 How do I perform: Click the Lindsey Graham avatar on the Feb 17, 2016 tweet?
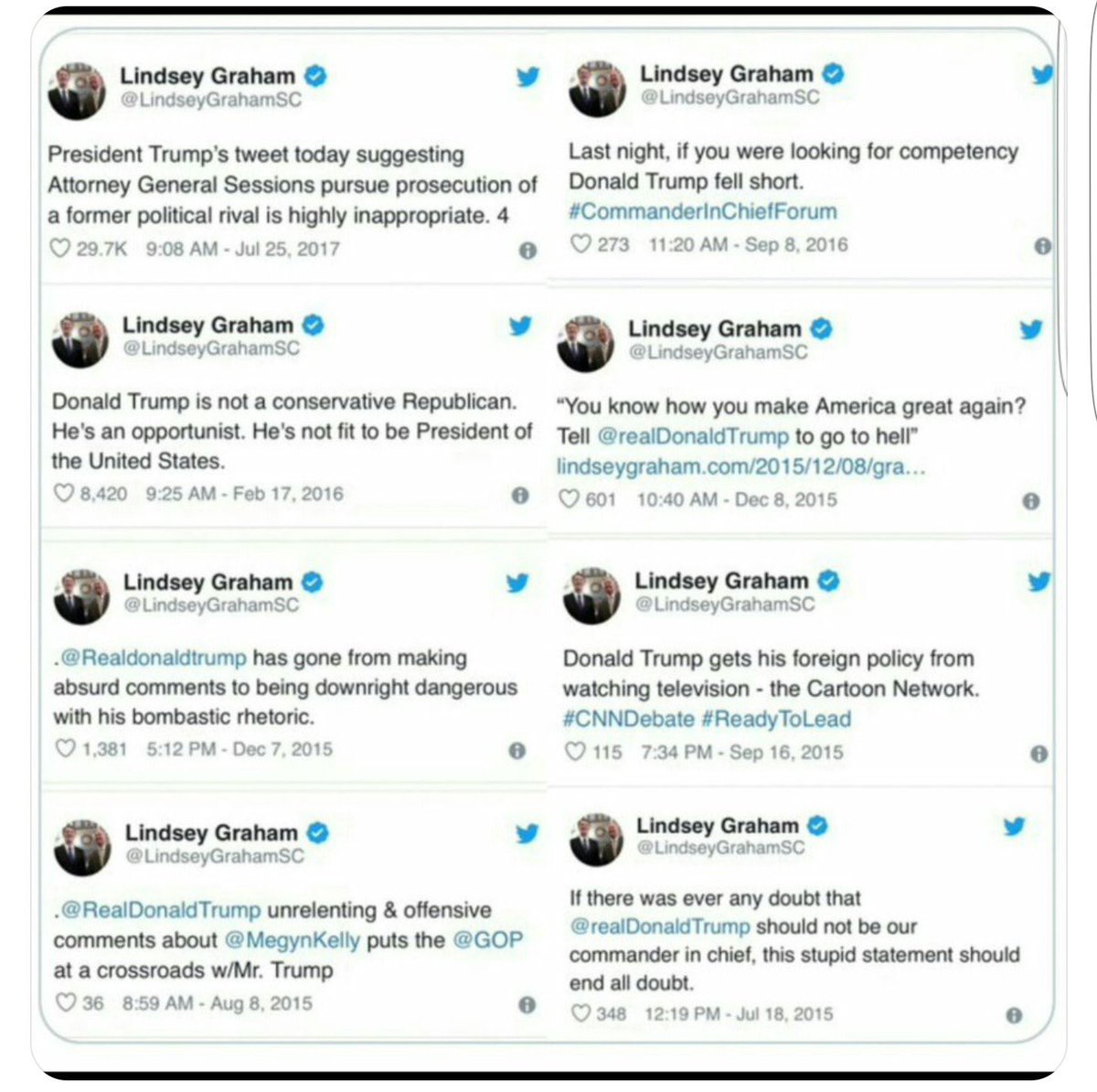(x=80, y=340)
